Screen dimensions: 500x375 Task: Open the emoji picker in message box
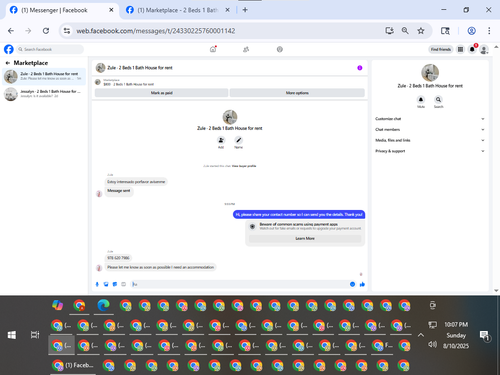tap(352, 284)
